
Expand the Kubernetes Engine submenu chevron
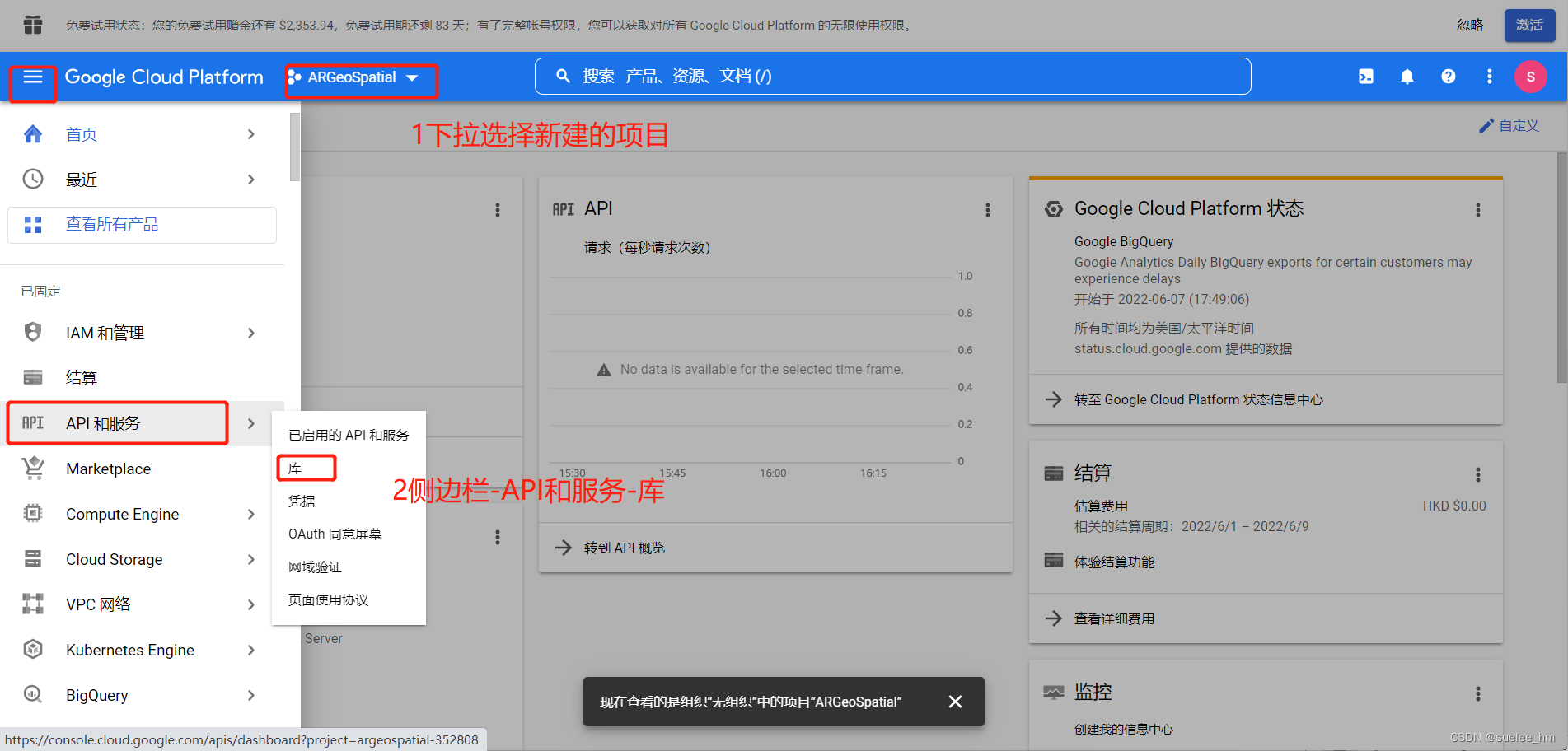pyautogui.click(x=251, y=650)
